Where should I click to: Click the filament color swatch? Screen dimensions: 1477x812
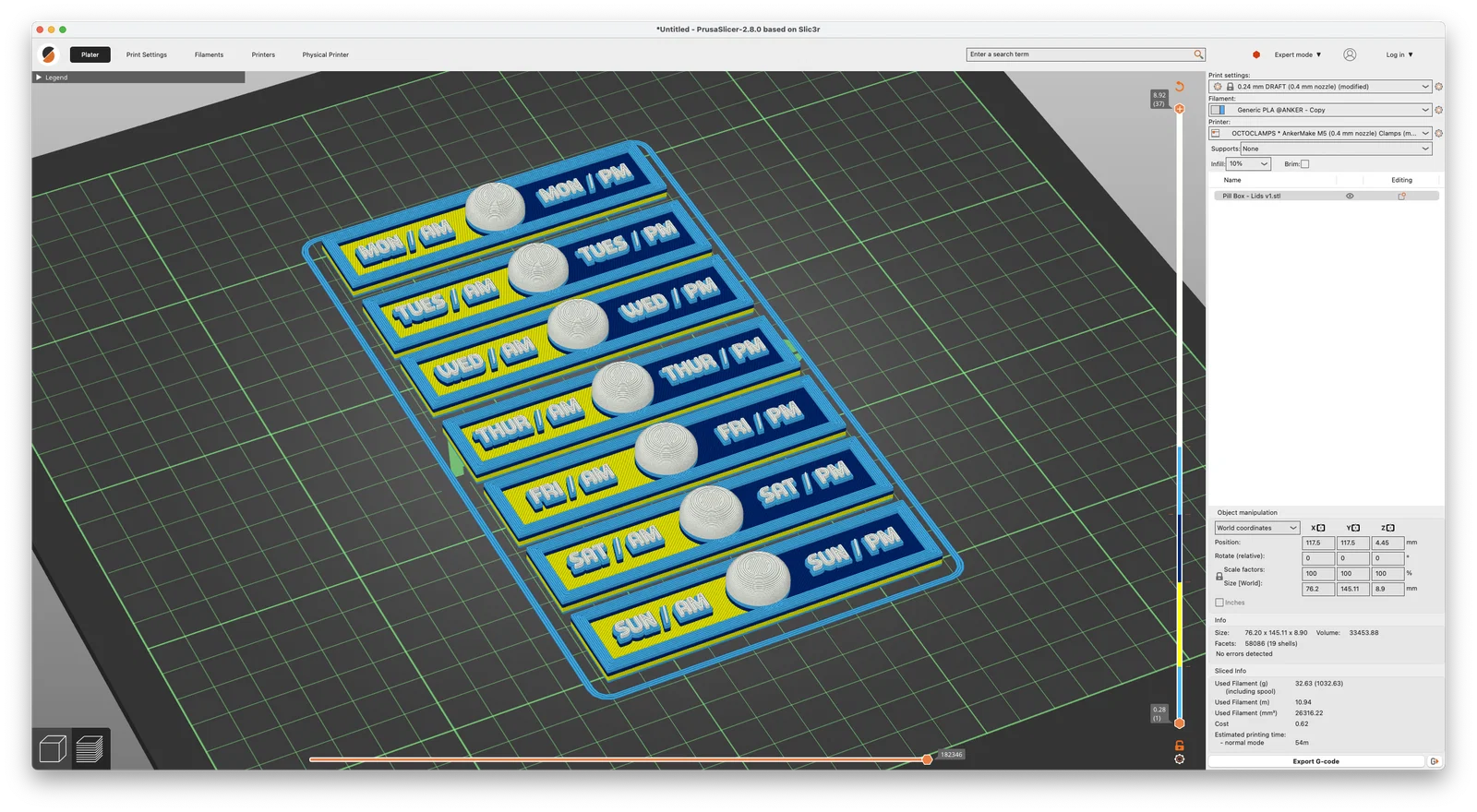click(1218, 110)
